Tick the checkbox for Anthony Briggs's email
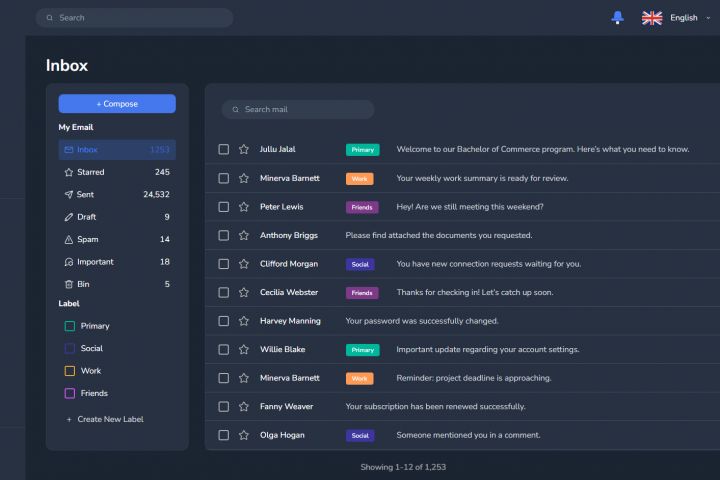The height and width of the screenshot is (480, 720). [x=224, y=235]
